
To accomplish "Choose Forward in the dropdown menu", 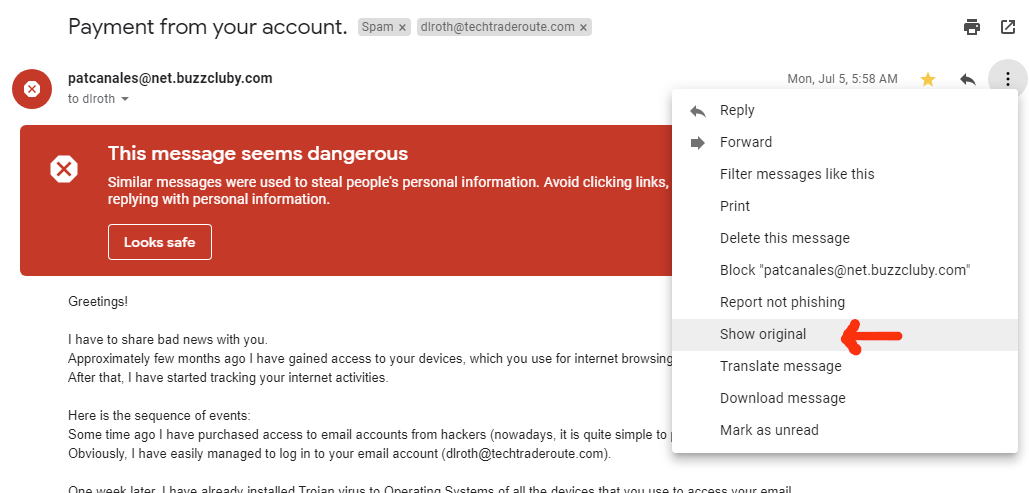I will (x=745, y=142).
